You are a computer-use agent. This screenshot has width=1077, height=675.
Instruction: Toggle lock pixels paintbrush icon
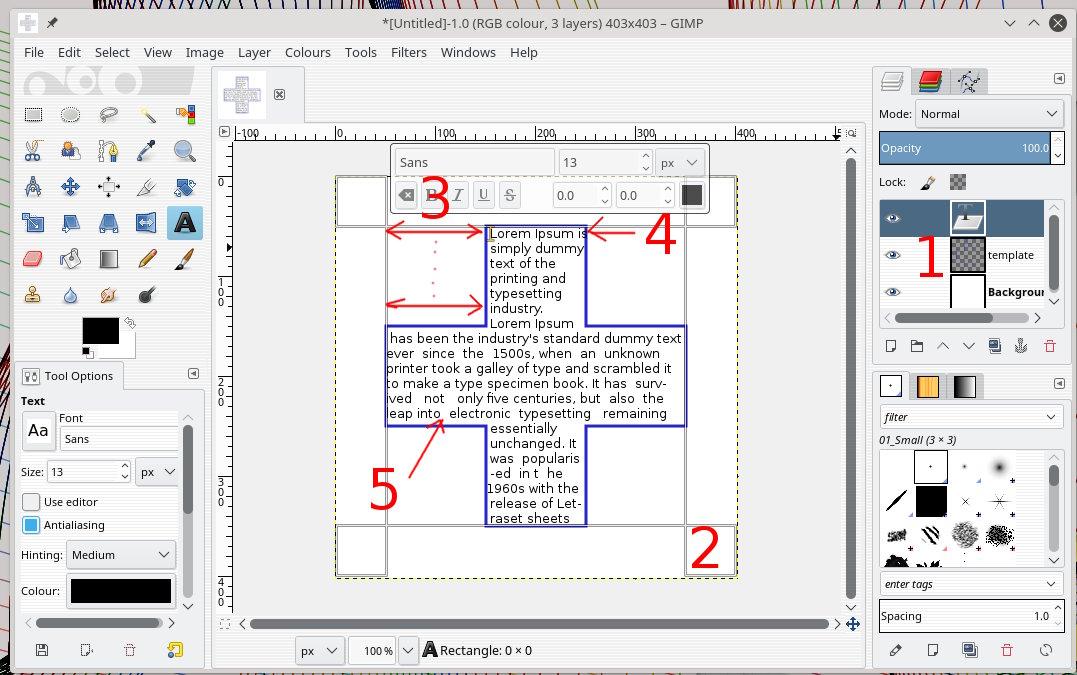(x=927, y=183)
